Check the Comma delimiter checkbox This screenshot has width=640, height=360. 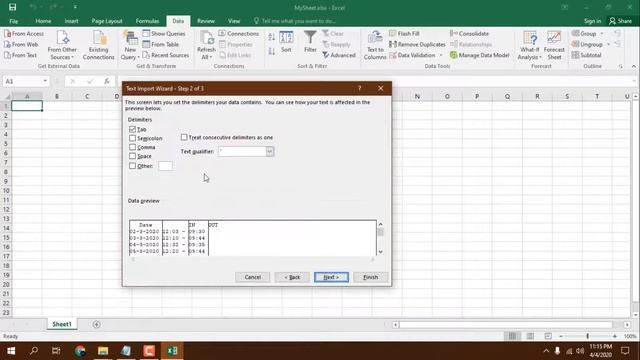pyautogui.click(x=132, y=147)
